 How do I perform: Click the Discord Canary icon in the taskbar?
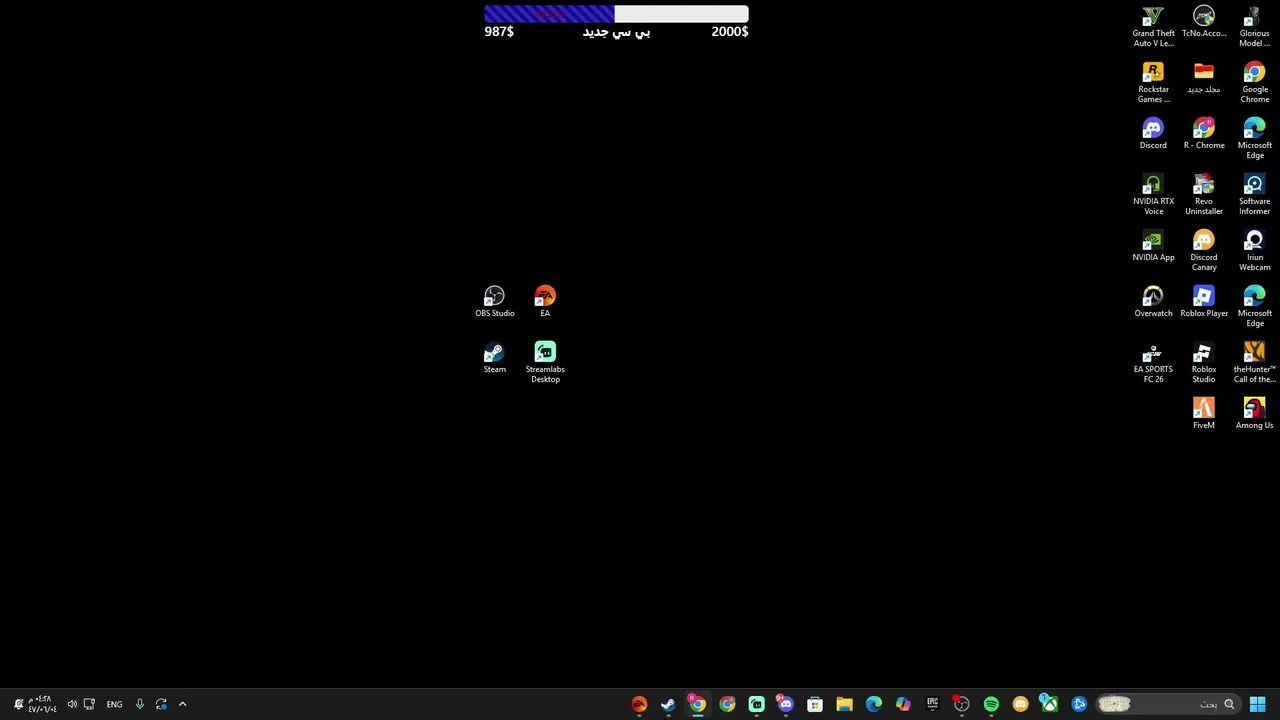click(x=1020, y=704)
